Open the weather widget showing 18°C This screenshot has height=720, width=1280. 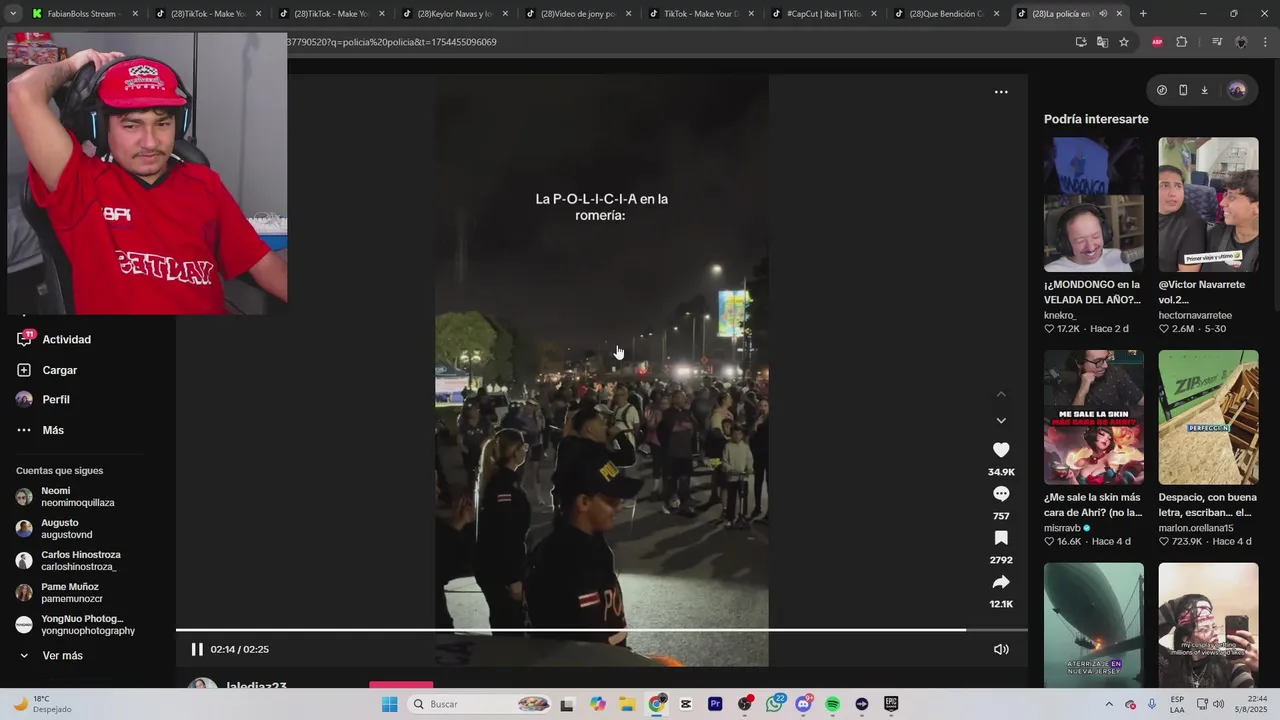coord(42,704)
